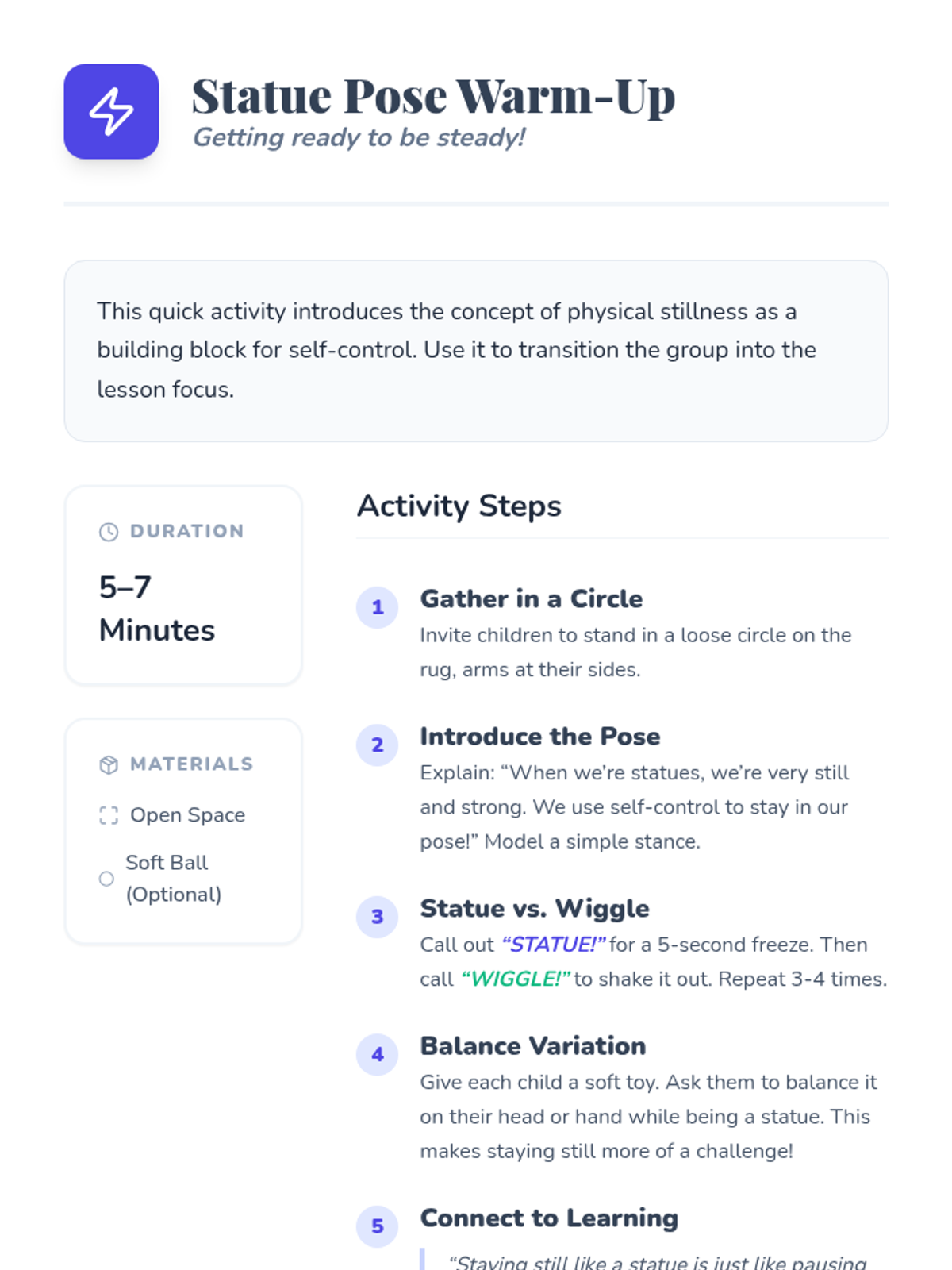Screen dimensions: 952x1270
Task: Click the Activity Steps heading
Action: [x=459, y=506]
